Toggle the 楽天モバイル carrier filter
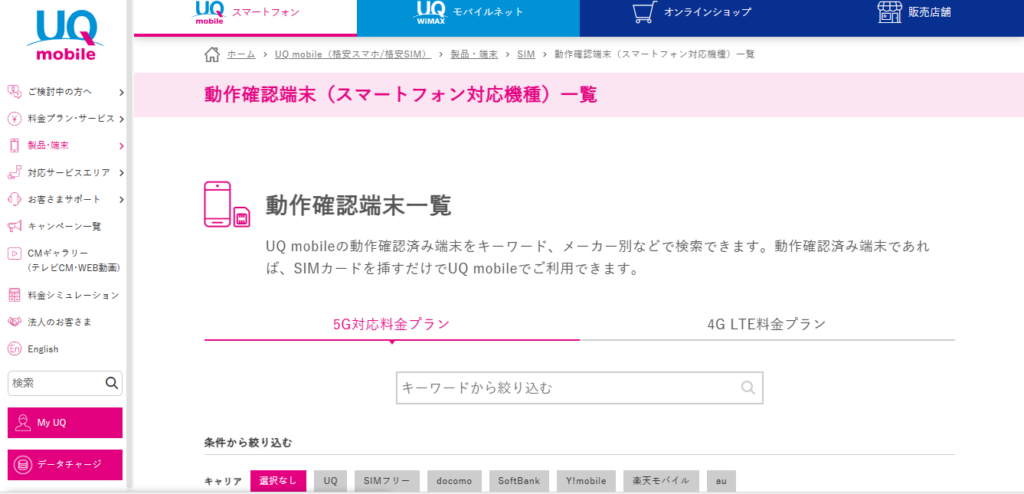The image size is (1024, 494). (661, 481)
